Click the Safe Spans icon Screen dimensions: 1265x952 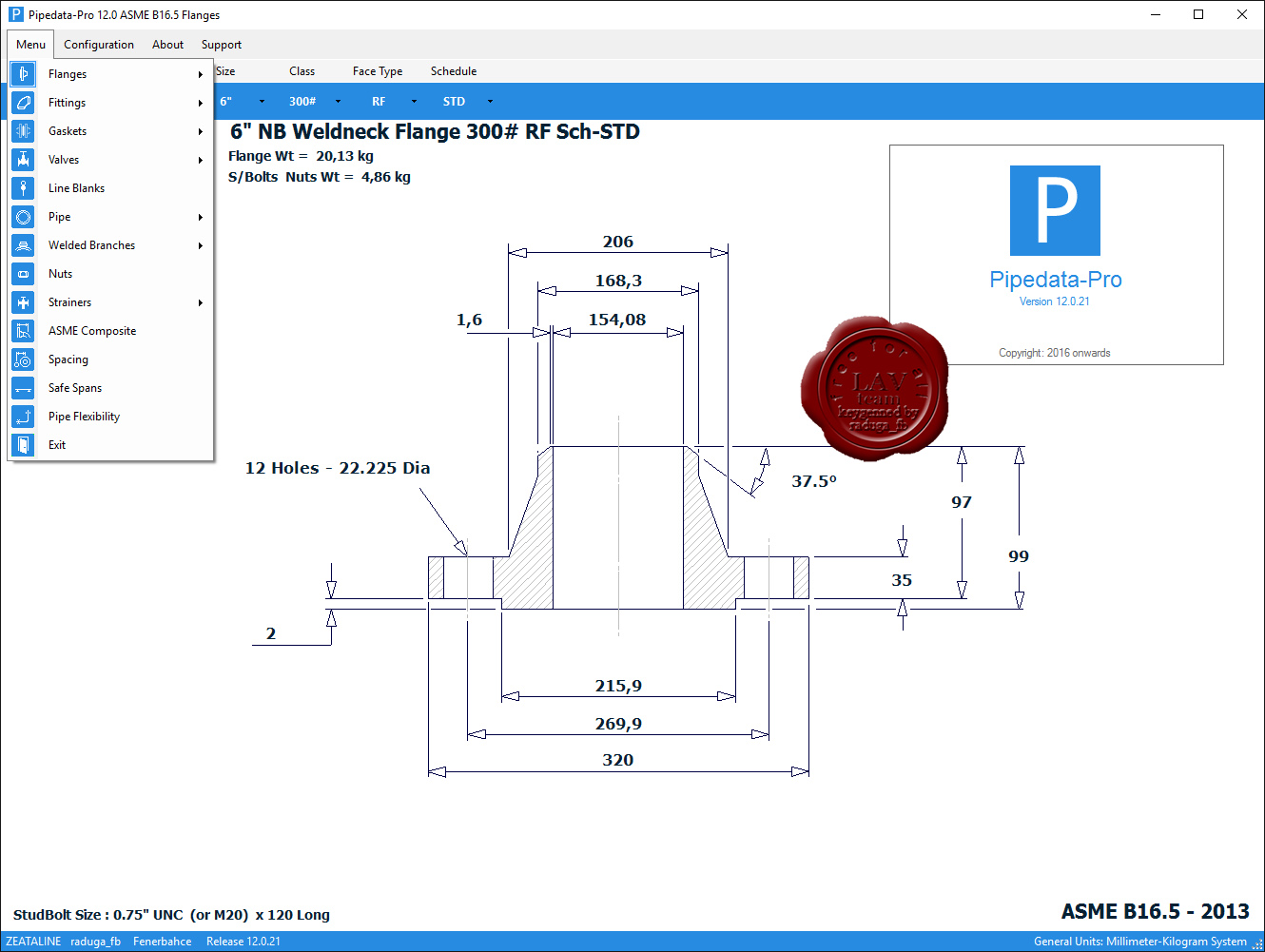pos(23,388)
